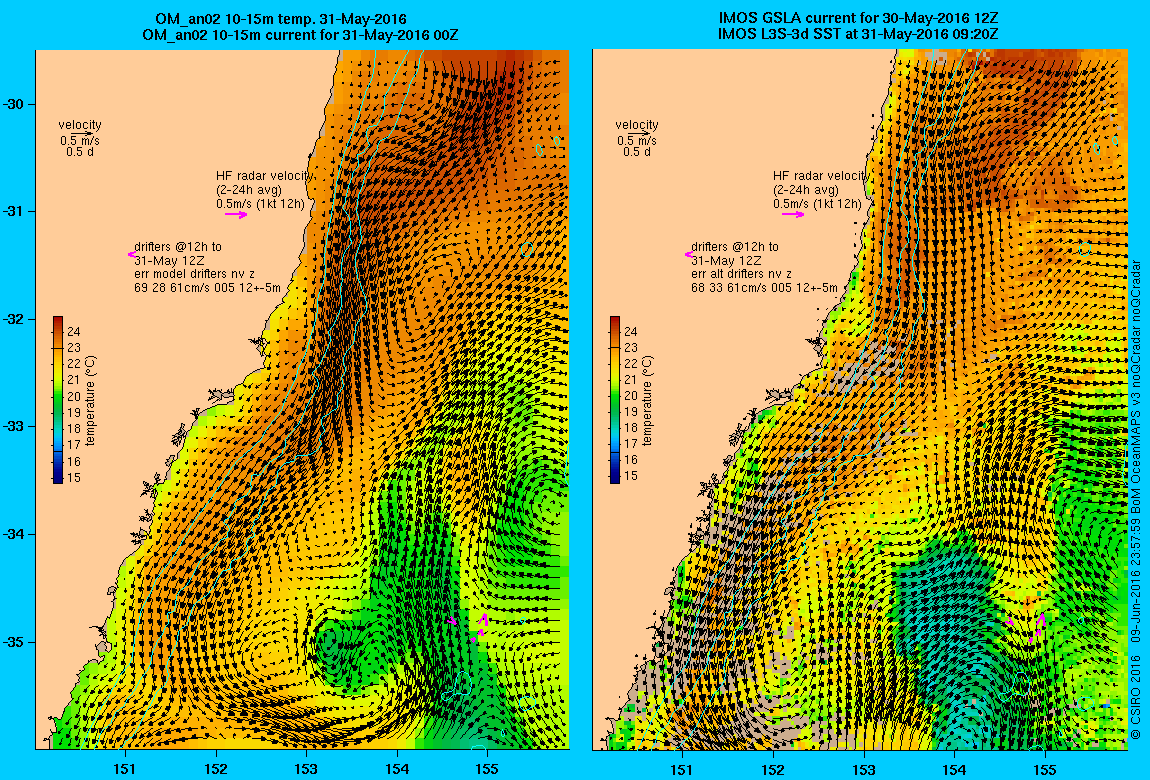Click the -33 latitude label on left axis
This screenshot has height=780, width=1150.
tap(13, 427)
